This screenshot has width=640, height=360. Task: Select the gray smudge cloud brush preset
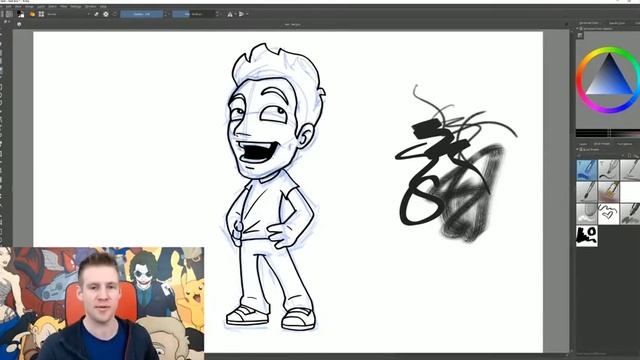click(587, 213)
